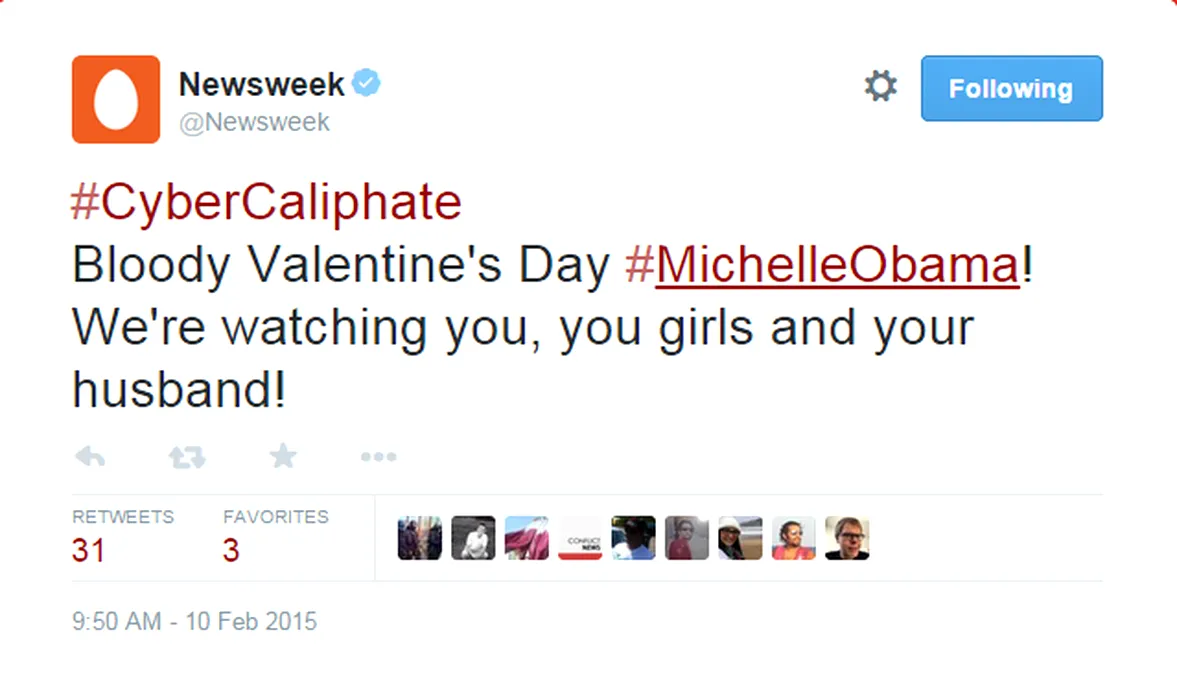Image resolution: width=1177 pixels, height=700 pixels.
Task: Retweet this tweet using the retweet icon
Action: click(x=187, y=457)
